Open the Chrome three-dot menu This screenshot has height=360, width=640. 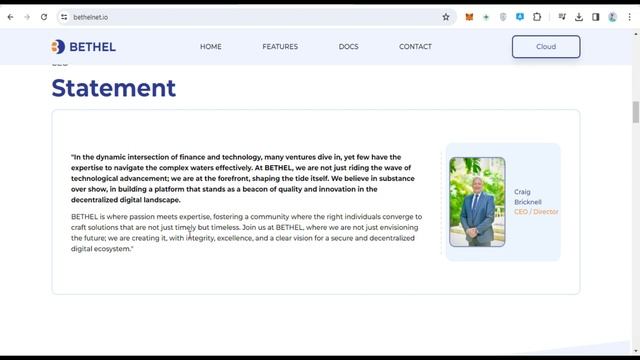[x=629, y=17]
